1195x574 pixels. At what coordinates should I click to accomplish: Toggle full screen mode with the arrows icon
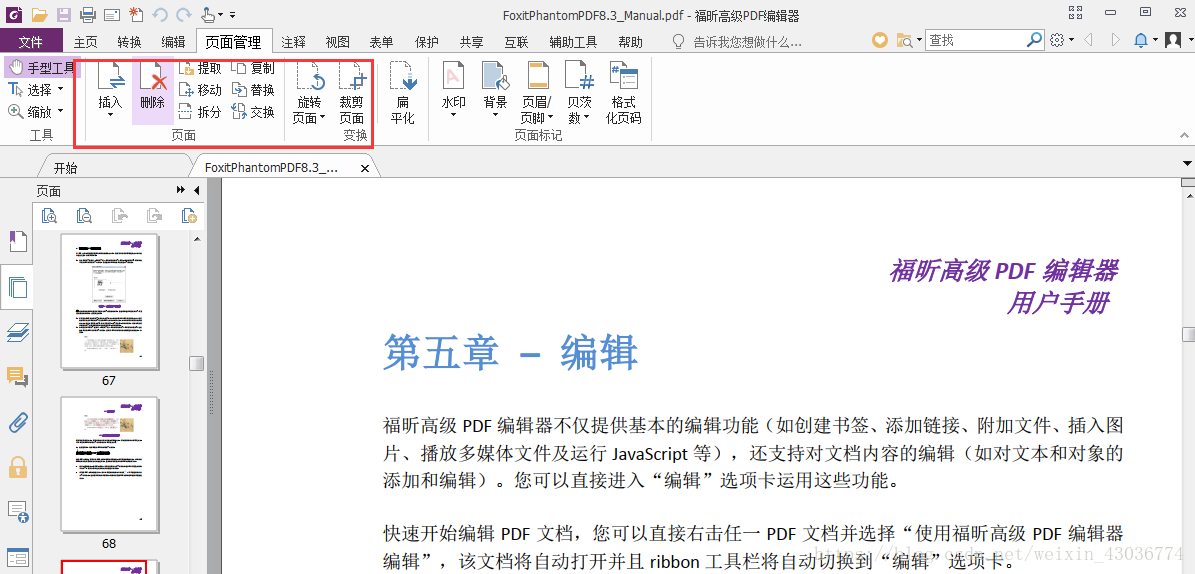coord(1076,13)
